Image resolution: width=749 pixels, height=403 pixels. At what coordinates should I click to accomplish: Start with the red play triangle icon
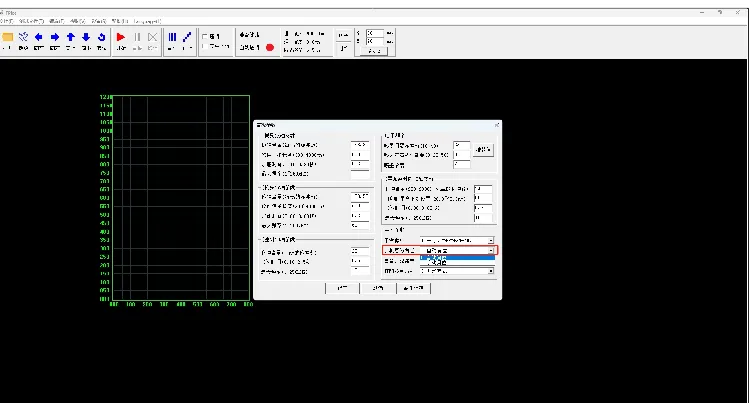coord(121,37)
